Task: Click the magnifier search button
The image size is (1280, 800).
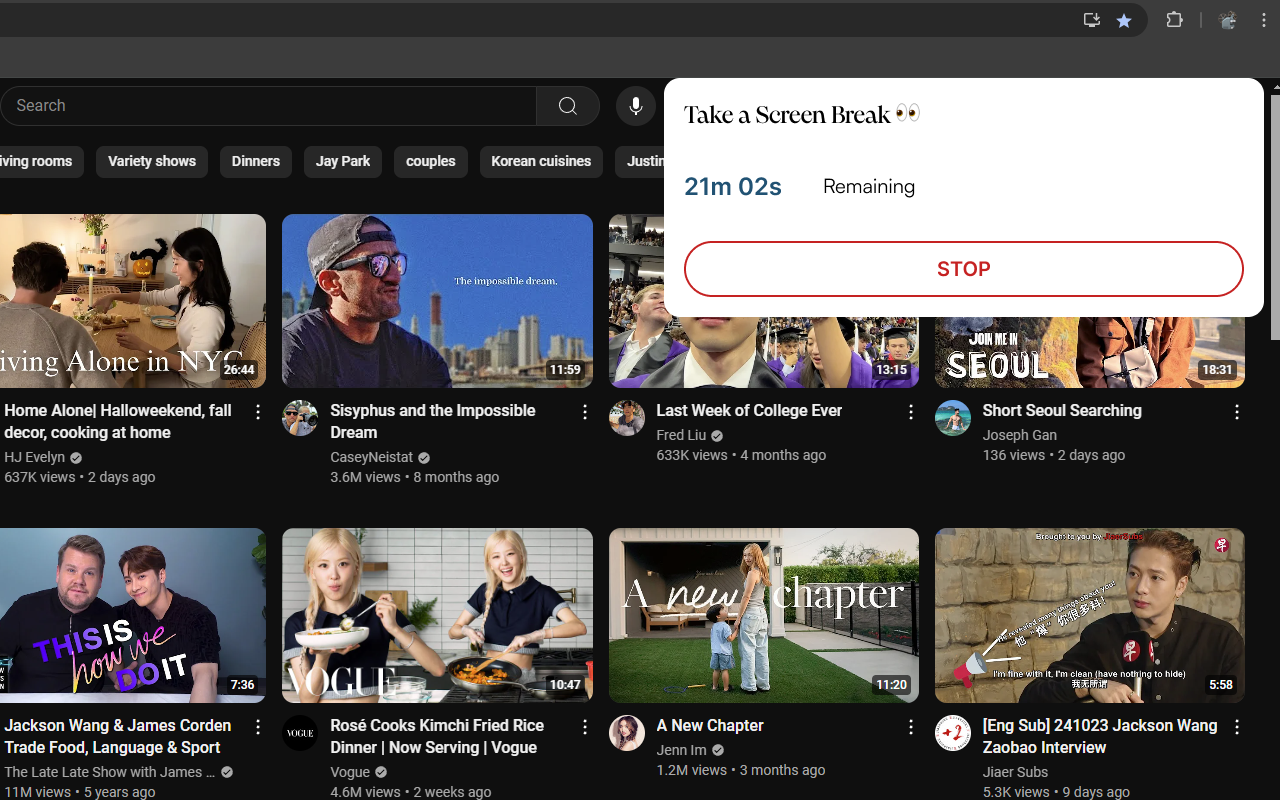Action: [568, 106]
